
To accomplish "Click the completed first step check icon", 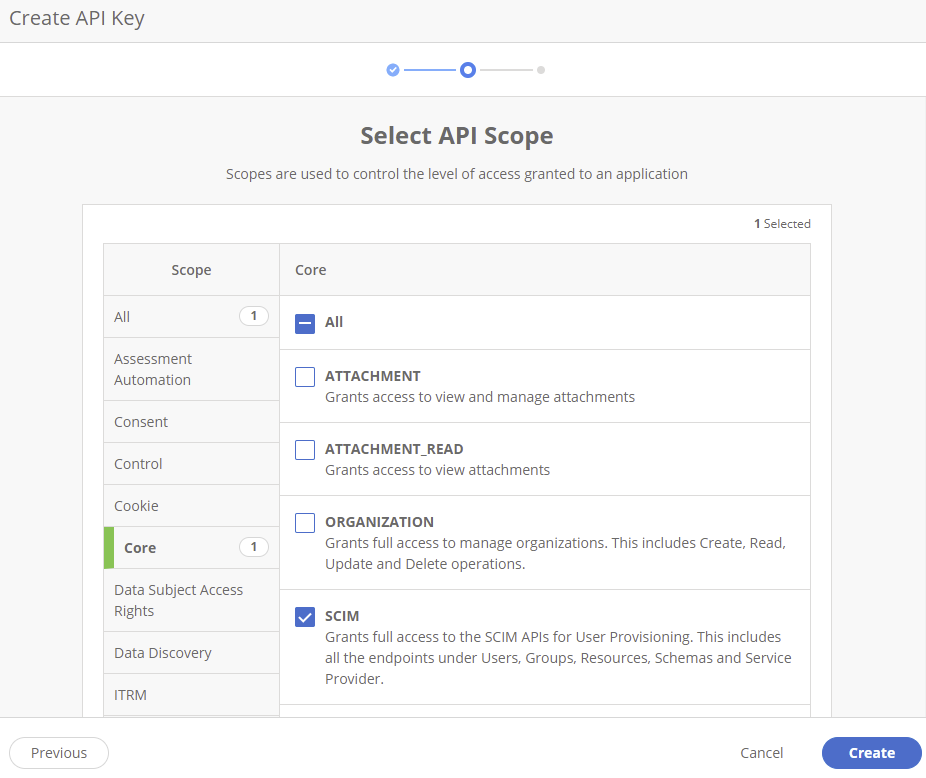I will click(x=392, y=70).
